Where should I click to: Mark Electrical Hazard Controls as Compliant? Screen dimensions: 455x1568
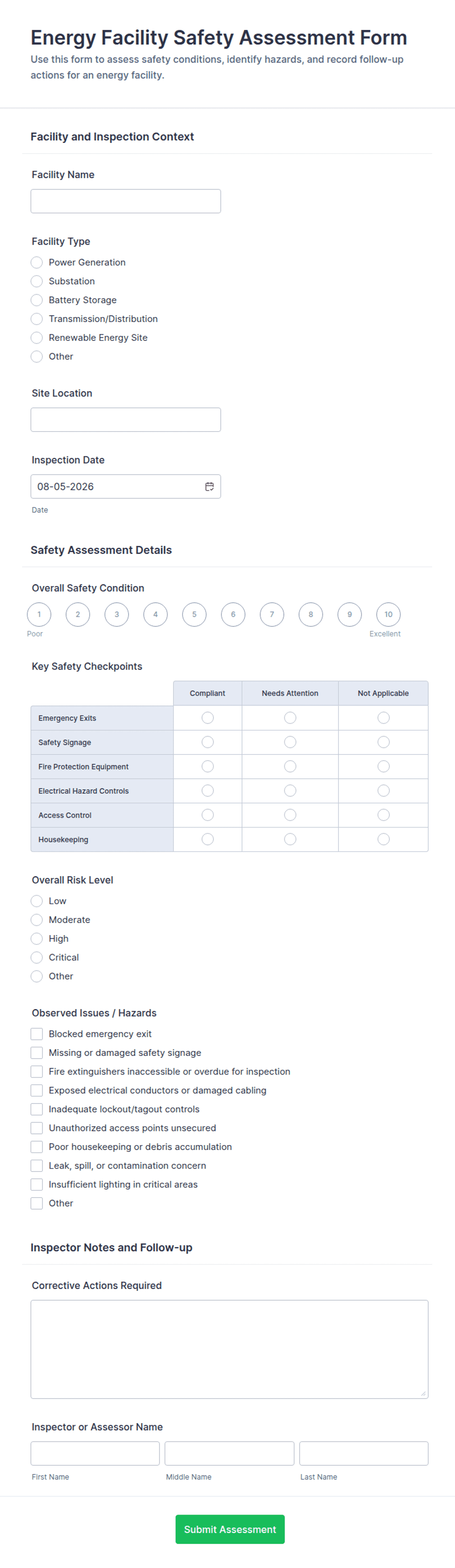pyautogui.click(x=207, y=791)
